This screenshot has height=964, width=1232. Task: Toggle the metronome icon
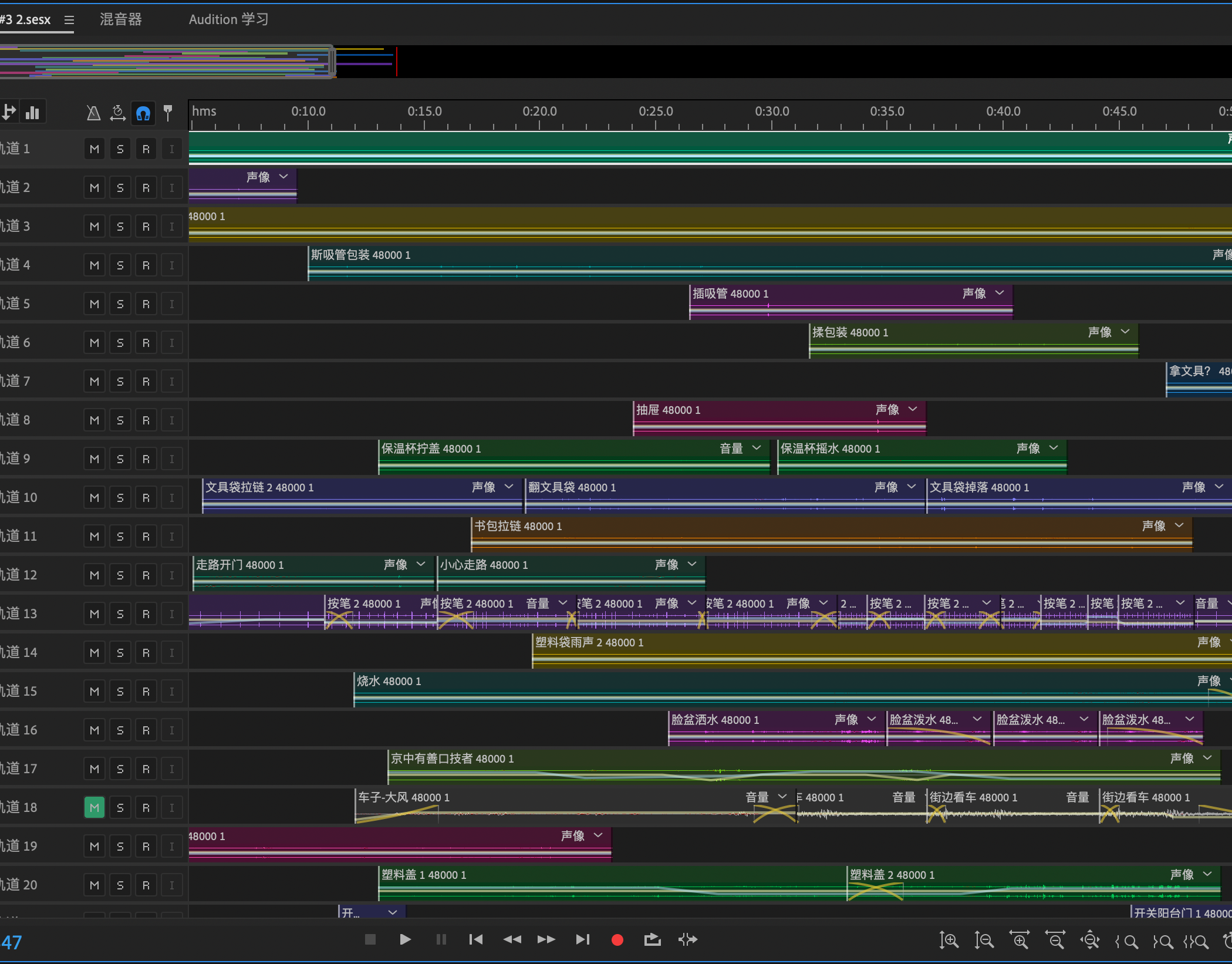pos(93,113)
